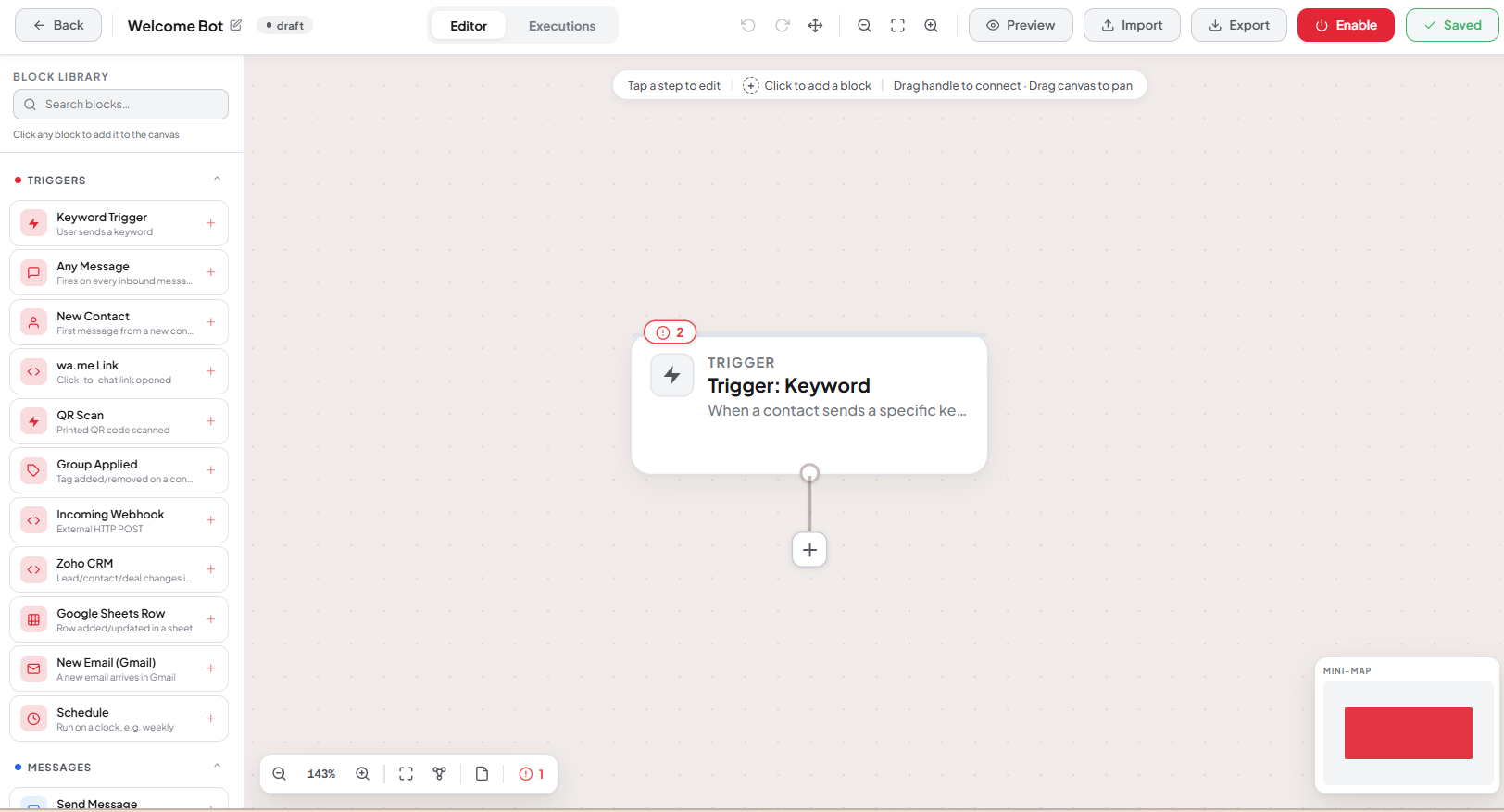Click the Saved status button
Screen dimensions: 1504x812
click(x=1452, y=25)
